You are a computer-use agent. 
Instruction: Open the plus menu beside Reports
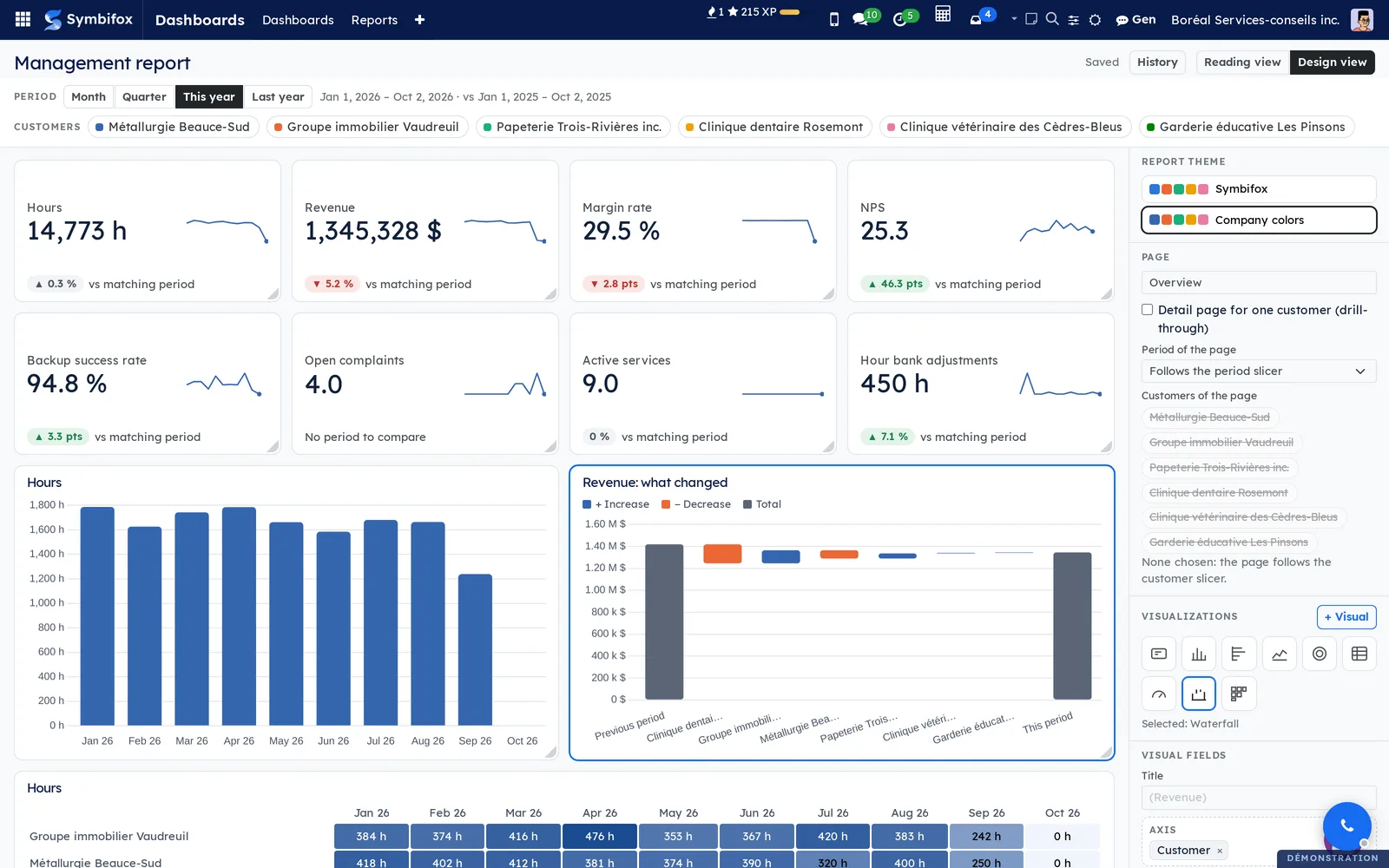pyautogui.click(x=419, y=20)
